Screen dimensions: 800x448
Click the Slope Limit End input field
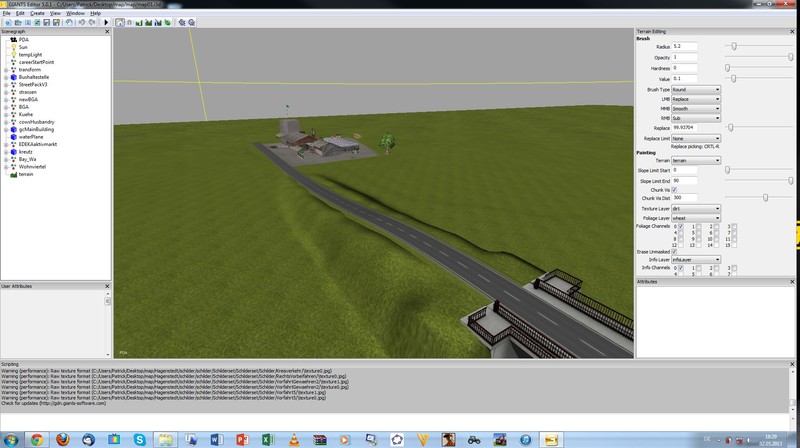(x=684, y=181)
